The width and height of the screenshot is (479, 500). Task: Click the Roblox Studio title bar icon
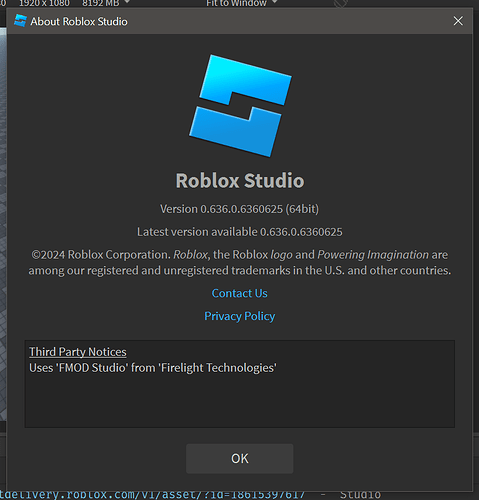click(20, 21)
